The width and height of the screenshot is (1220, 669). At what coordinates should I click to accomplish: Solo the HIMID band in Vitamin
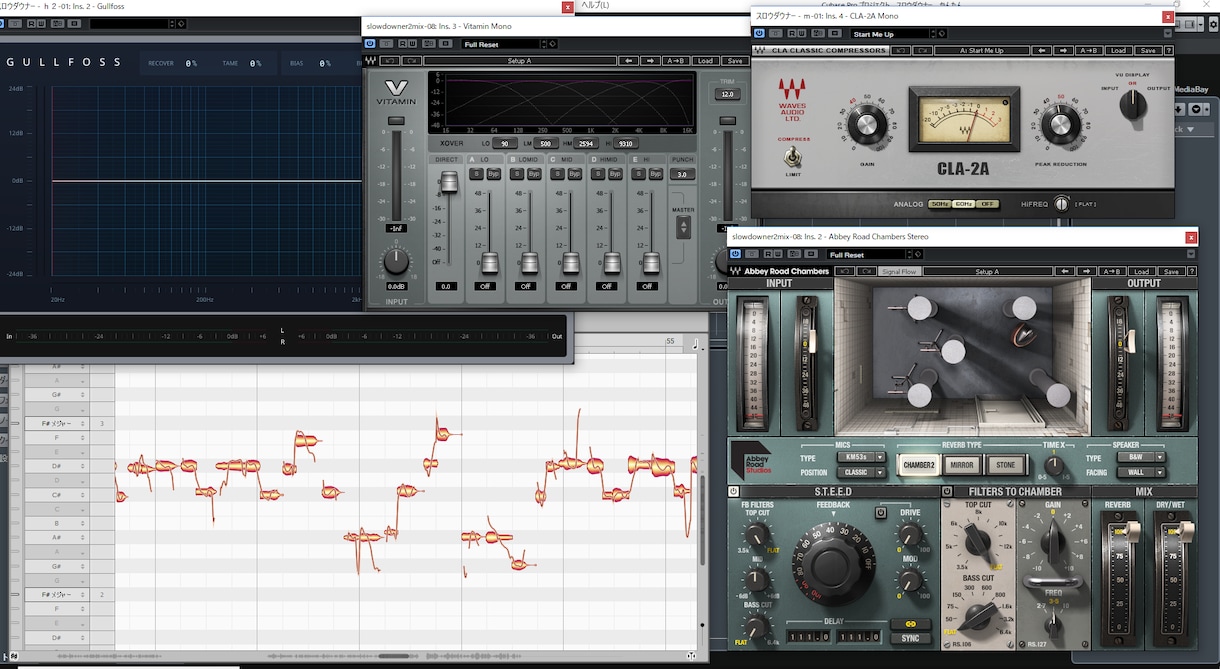coord(599,174)
